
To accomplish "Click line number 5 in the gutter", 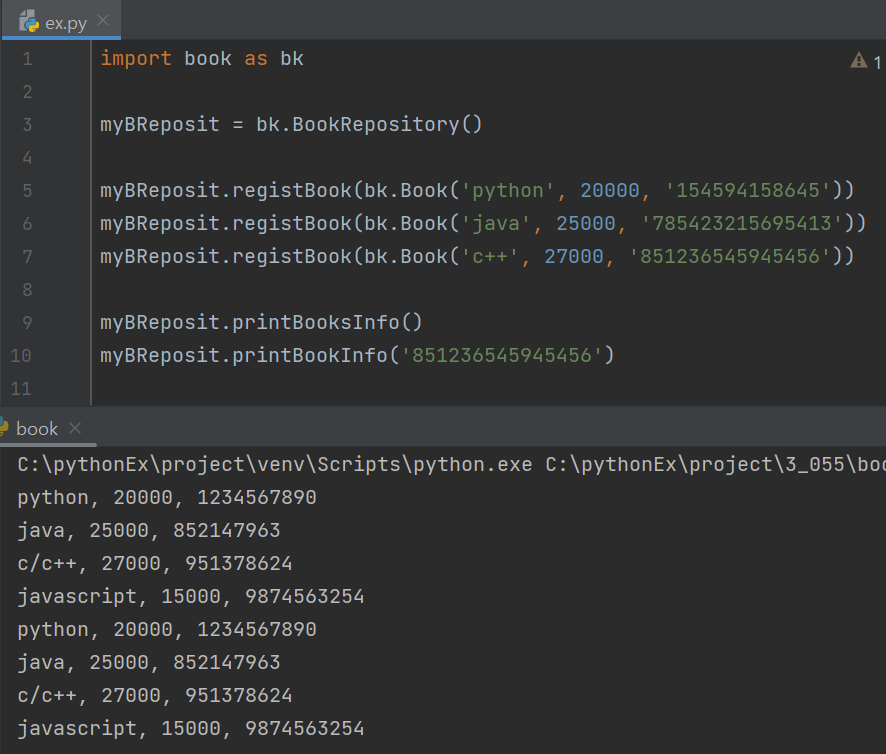I will tap(27, 190).
